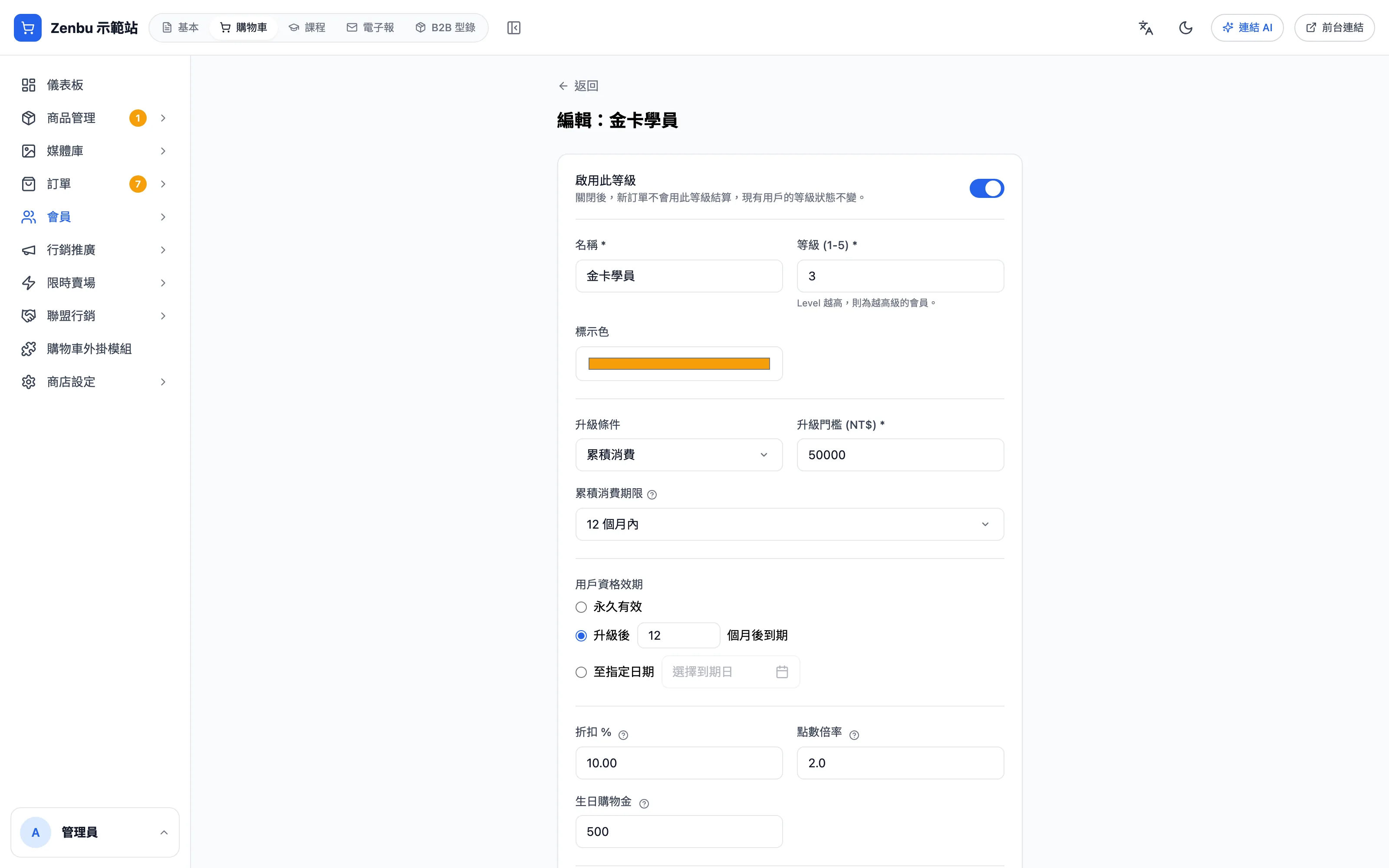
Task: Switch to the 電子報 tab
Action: [370, 27]
